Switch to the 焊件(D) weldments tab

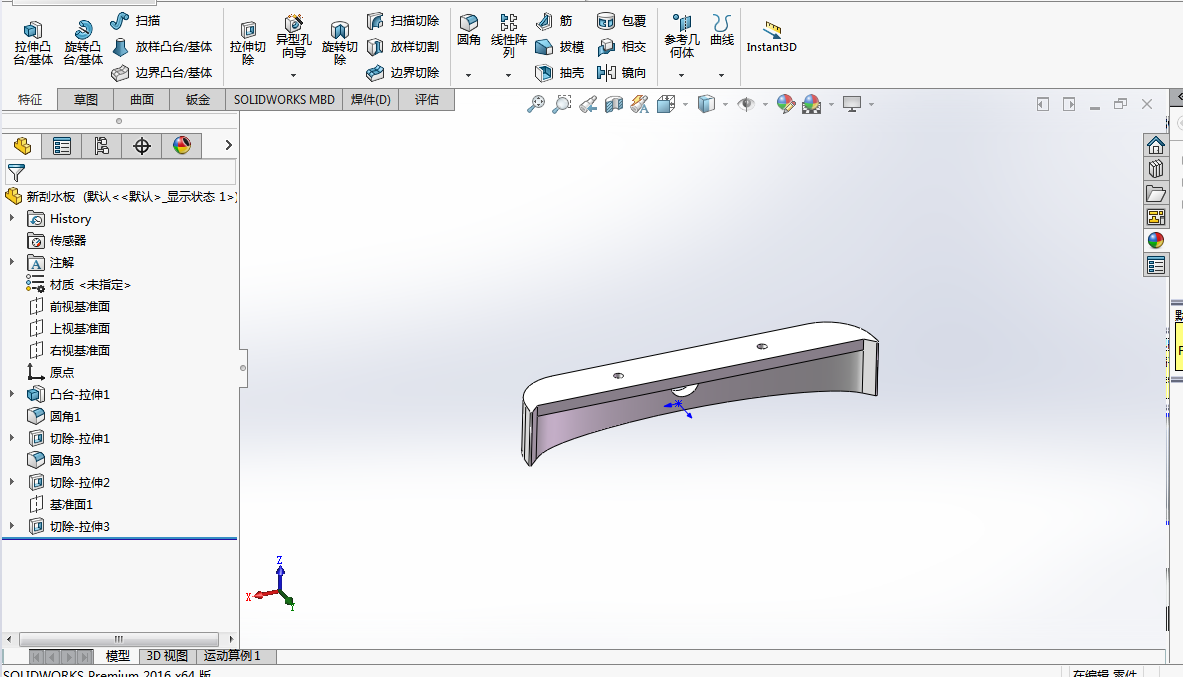[x=370, y=100]
